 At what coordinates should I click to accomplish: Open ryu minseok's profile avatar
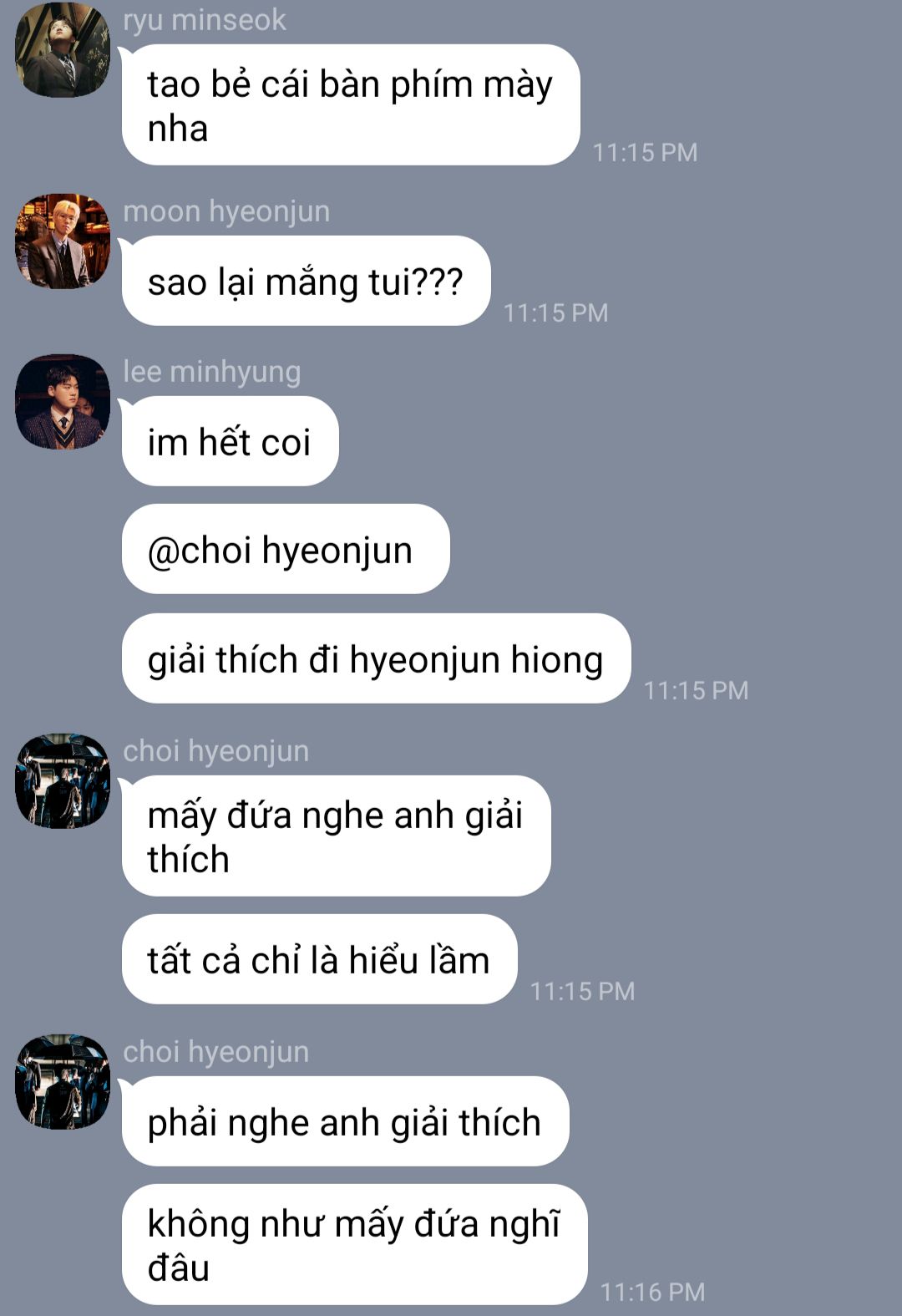pyautogui.click(x=63, y=50)
